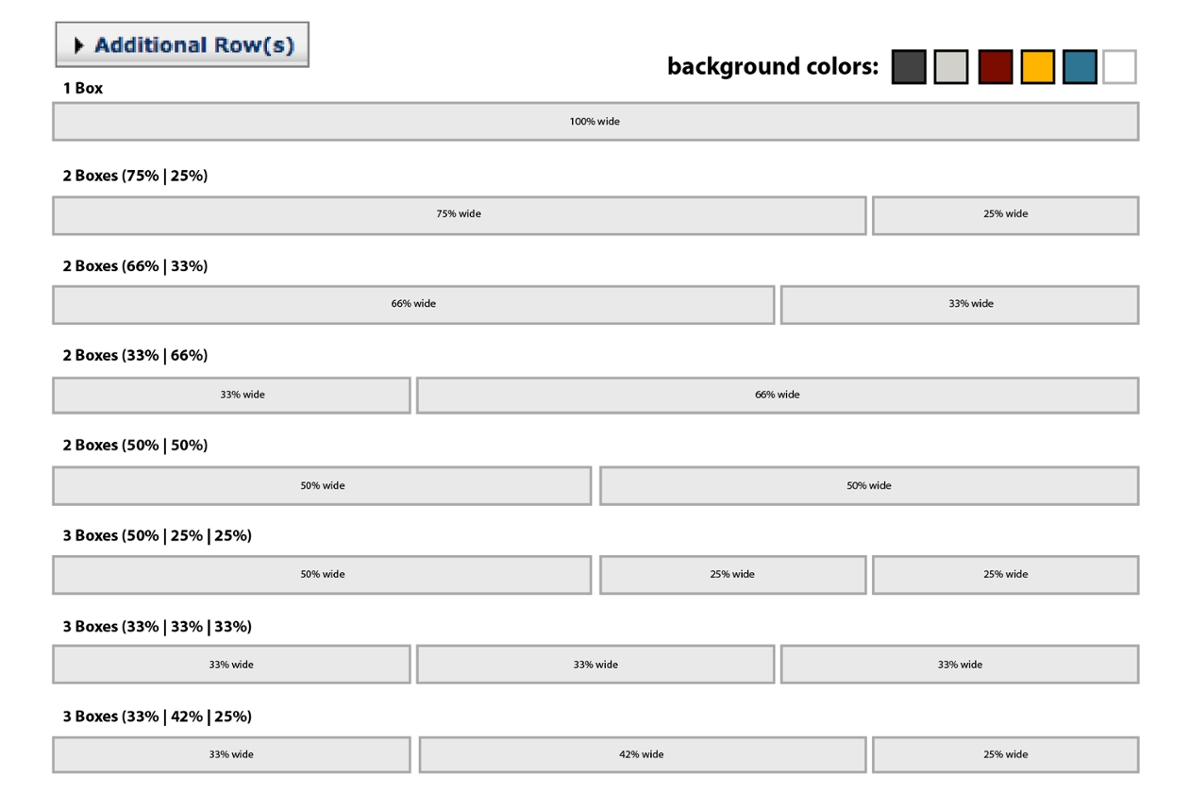Viewport: 1189px width, 793px height.
Task: Click the '1 Box' heading
Action: pyautogui.click(x=83, y=88)
